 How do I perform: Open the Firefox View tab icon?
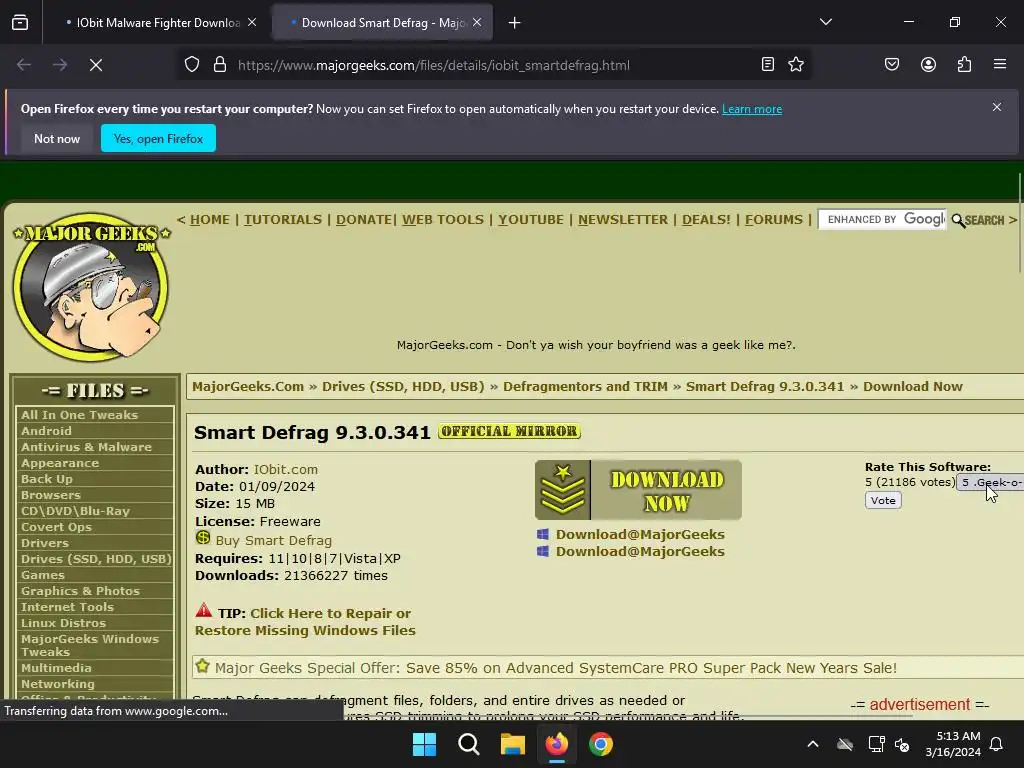pos(20,22)
